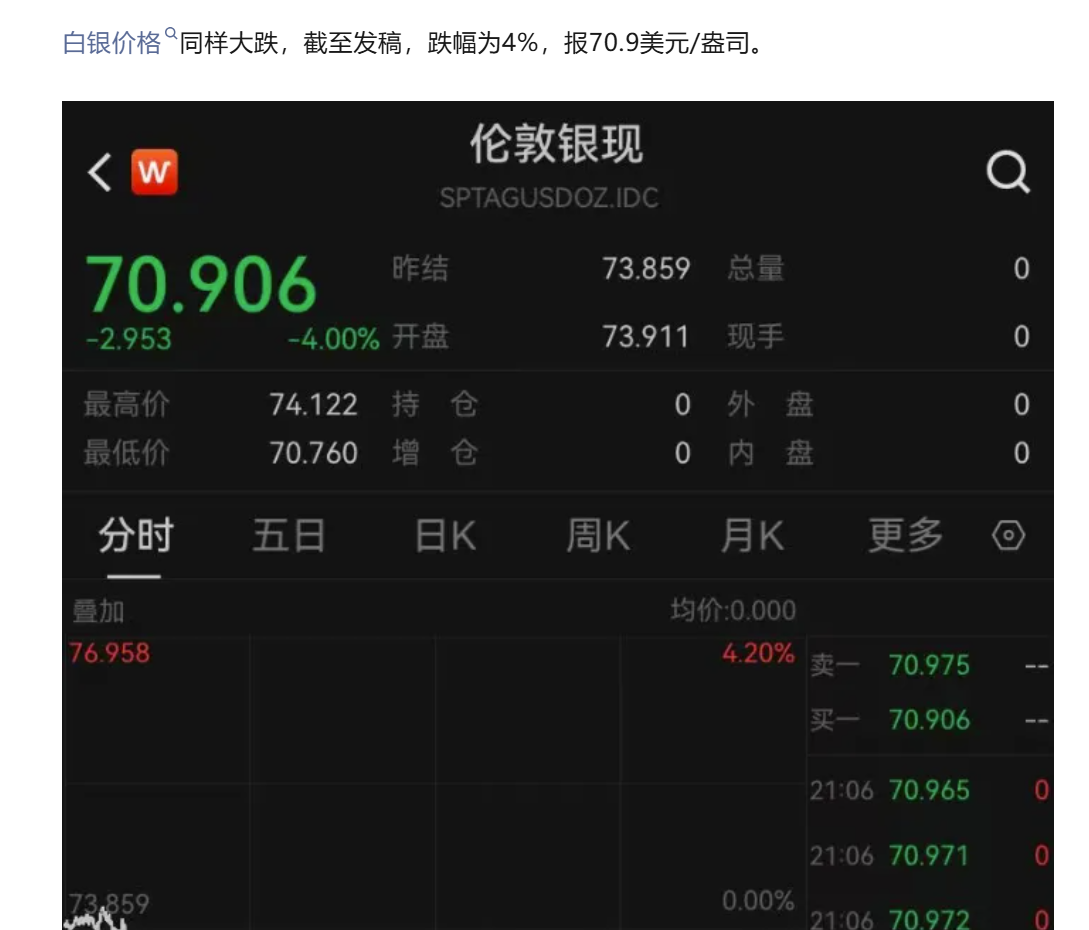Tap the intraday price chart area

pos(435,783)
